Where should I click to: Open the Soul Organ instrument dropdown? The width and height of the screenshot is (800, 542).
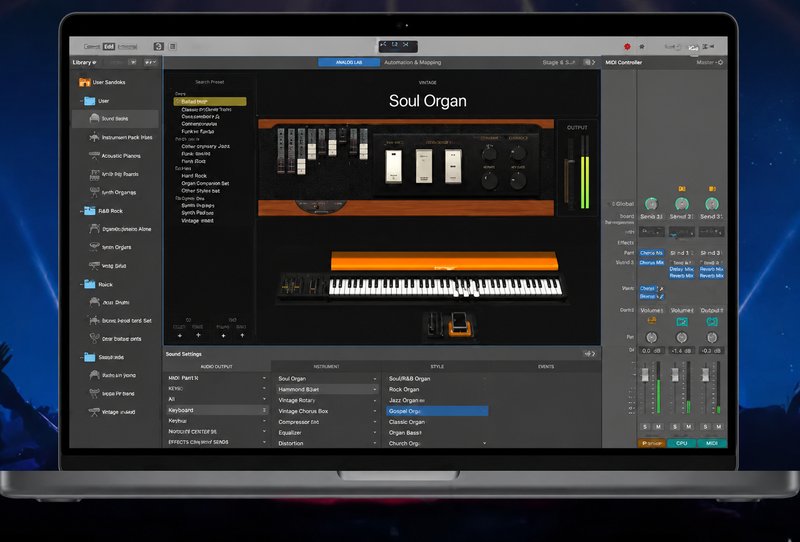[374, 379]
